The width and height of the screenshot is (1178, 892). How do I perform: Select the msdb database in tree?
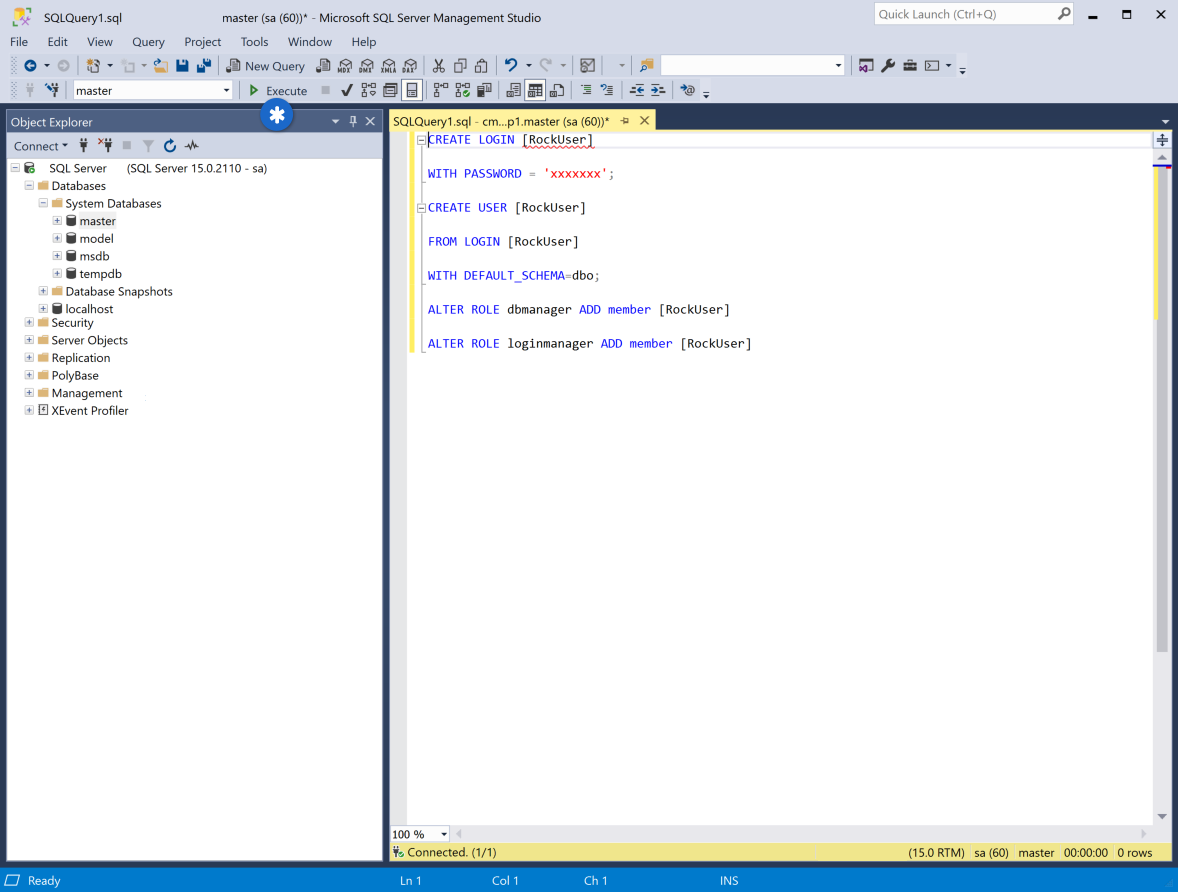point(94,256)
